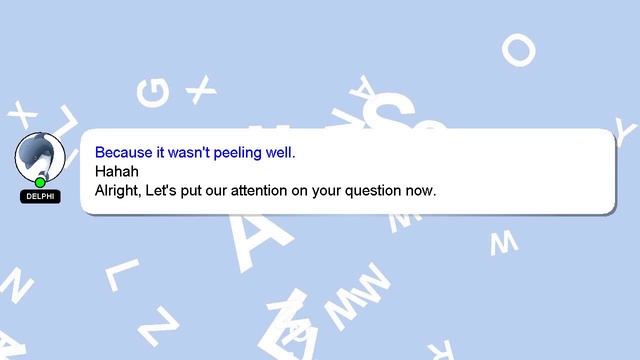
Task: Click the floating X beside the G
Action: [200, 89]
